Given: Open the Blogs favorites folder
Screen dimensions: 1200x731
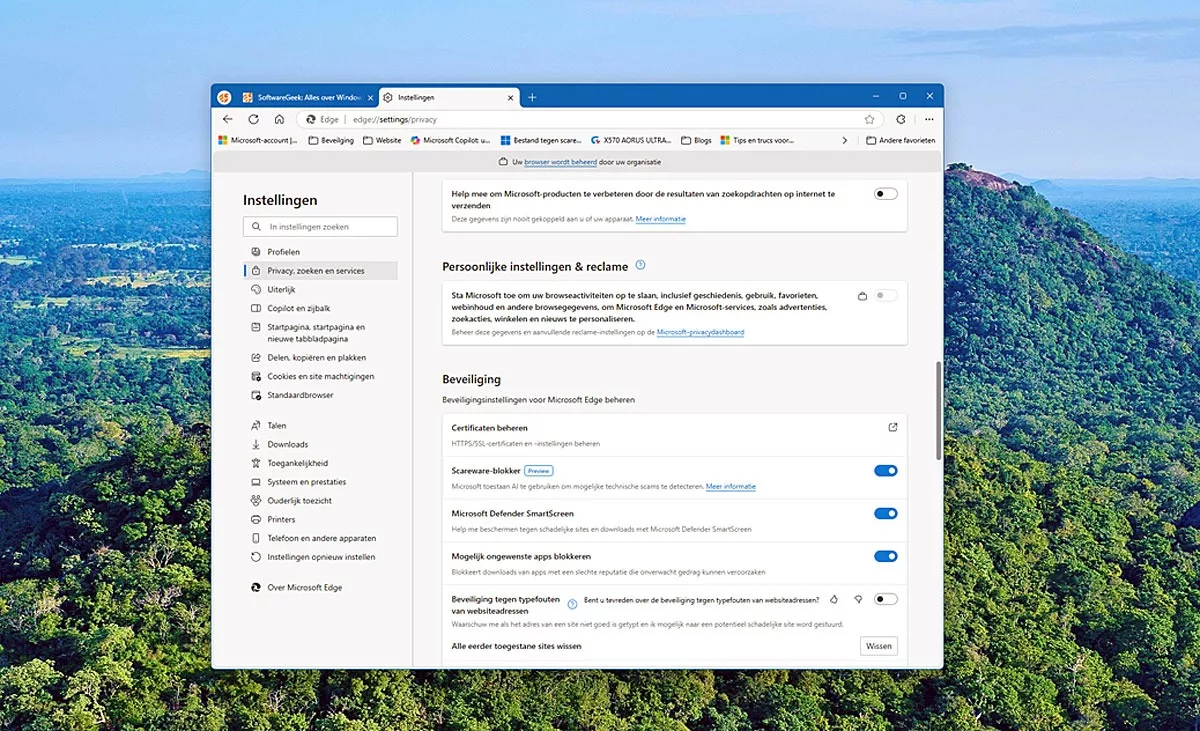Looking at the screenshot, I should click(696, 140).
